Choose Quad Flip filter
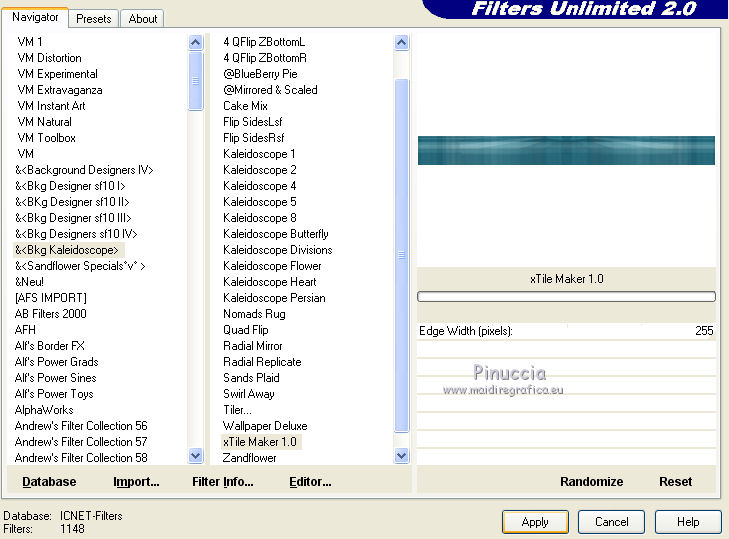 point(245,330)
